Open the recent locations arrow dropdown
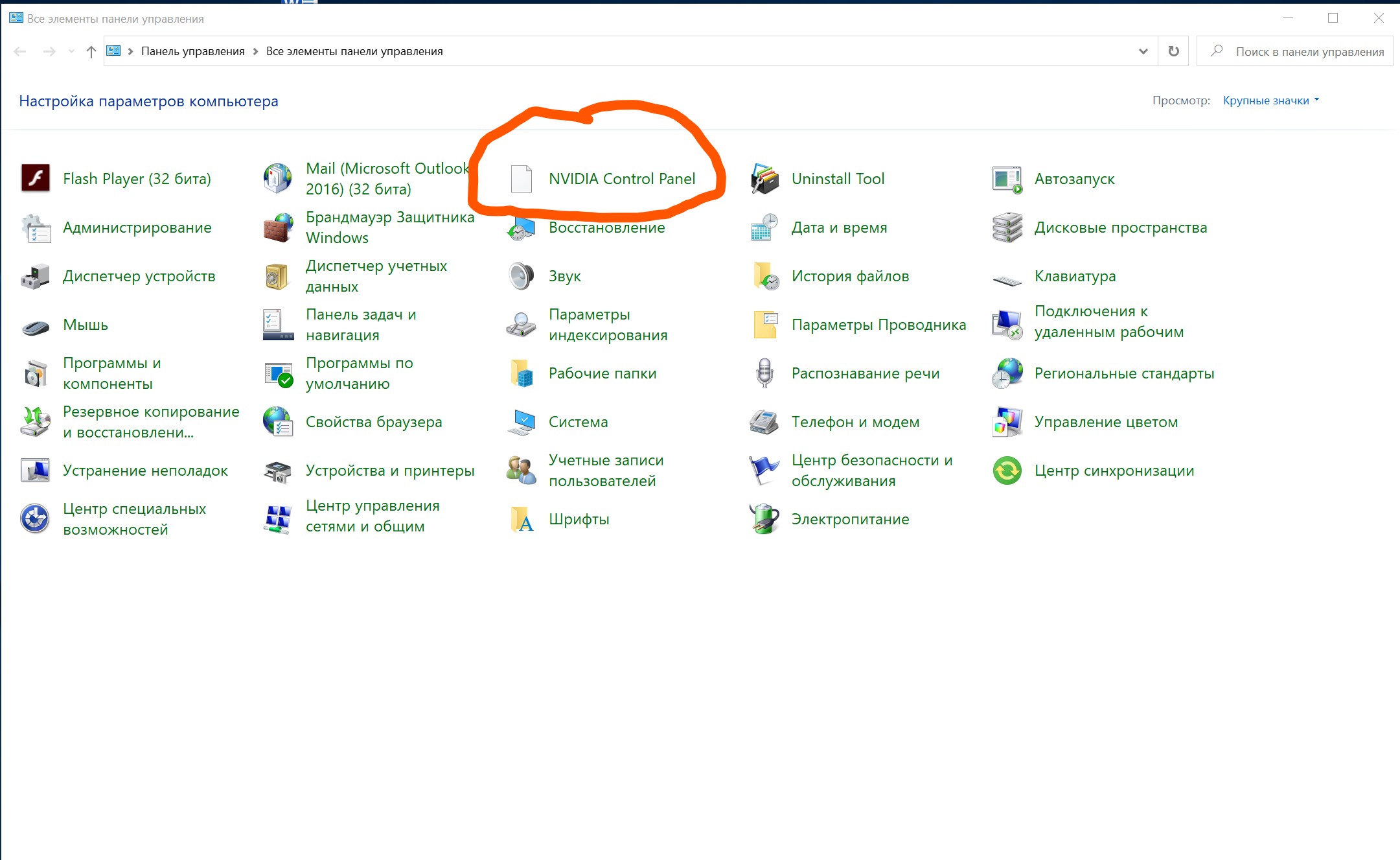Image resolution: width=1400 pixels, height=860 pixels. click(x=71, y=51)
